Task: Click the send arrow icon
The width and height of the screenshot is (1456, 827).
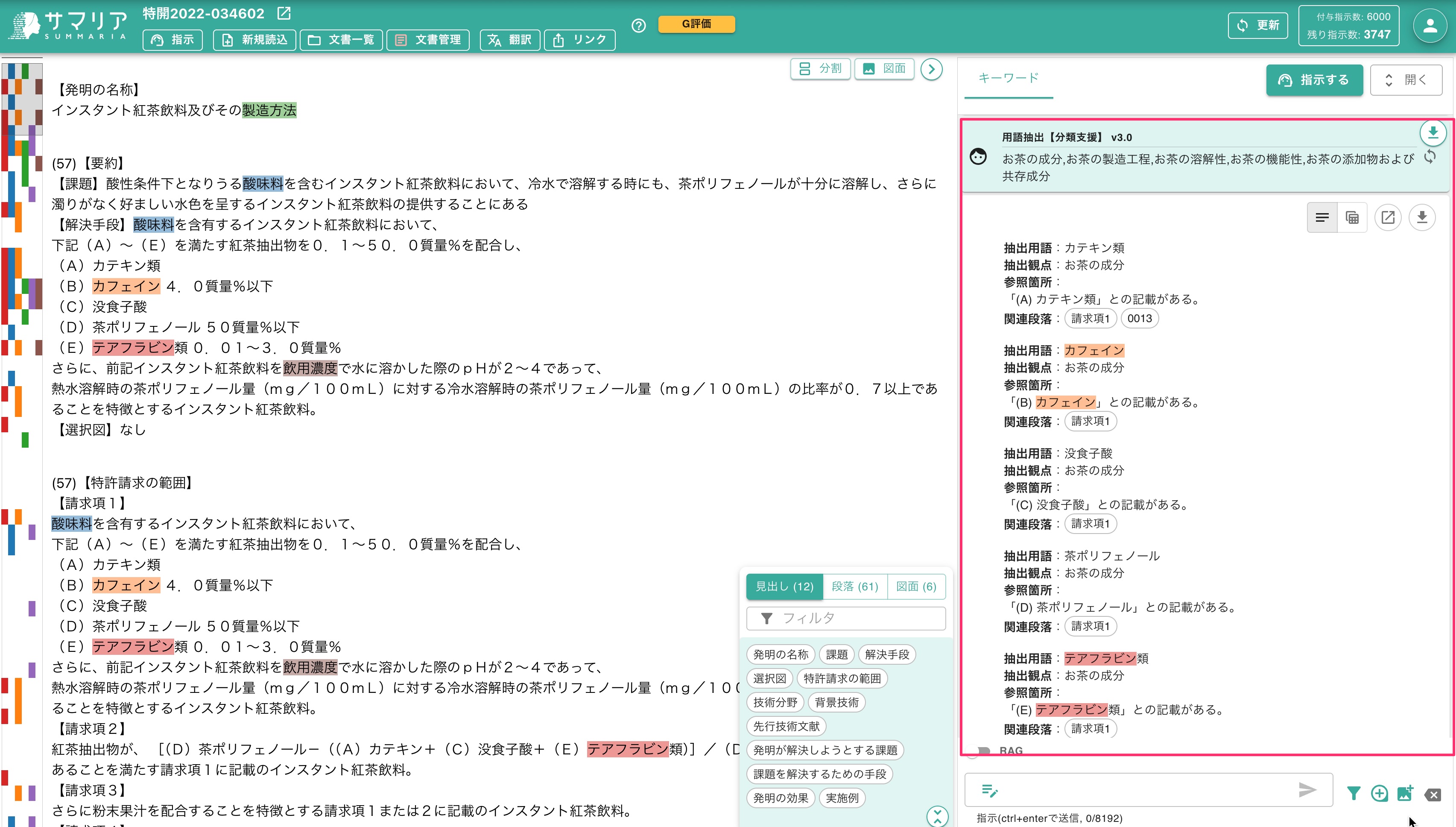Action: 1307,789
